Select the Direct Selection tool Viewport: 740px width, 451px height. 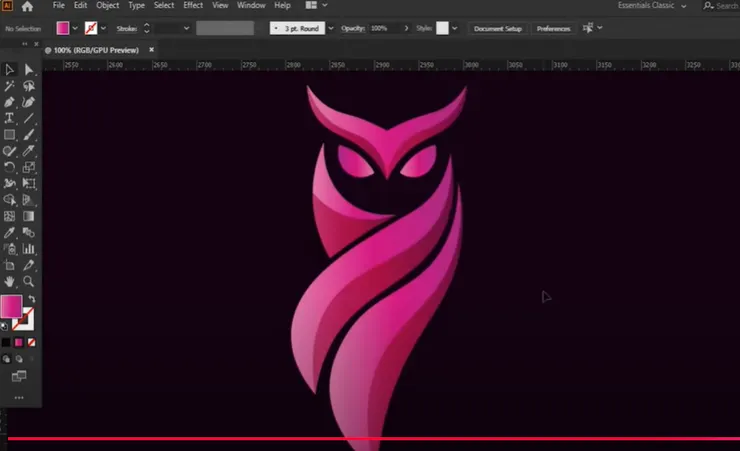click(29, 70)
